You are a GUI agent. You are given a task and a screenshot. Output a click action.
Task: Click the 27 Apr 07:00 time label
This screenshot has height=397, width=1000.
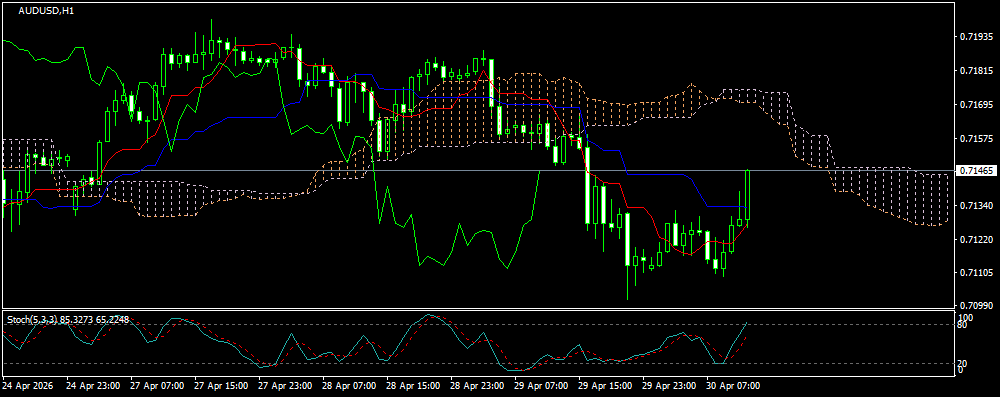pos(158,386)
